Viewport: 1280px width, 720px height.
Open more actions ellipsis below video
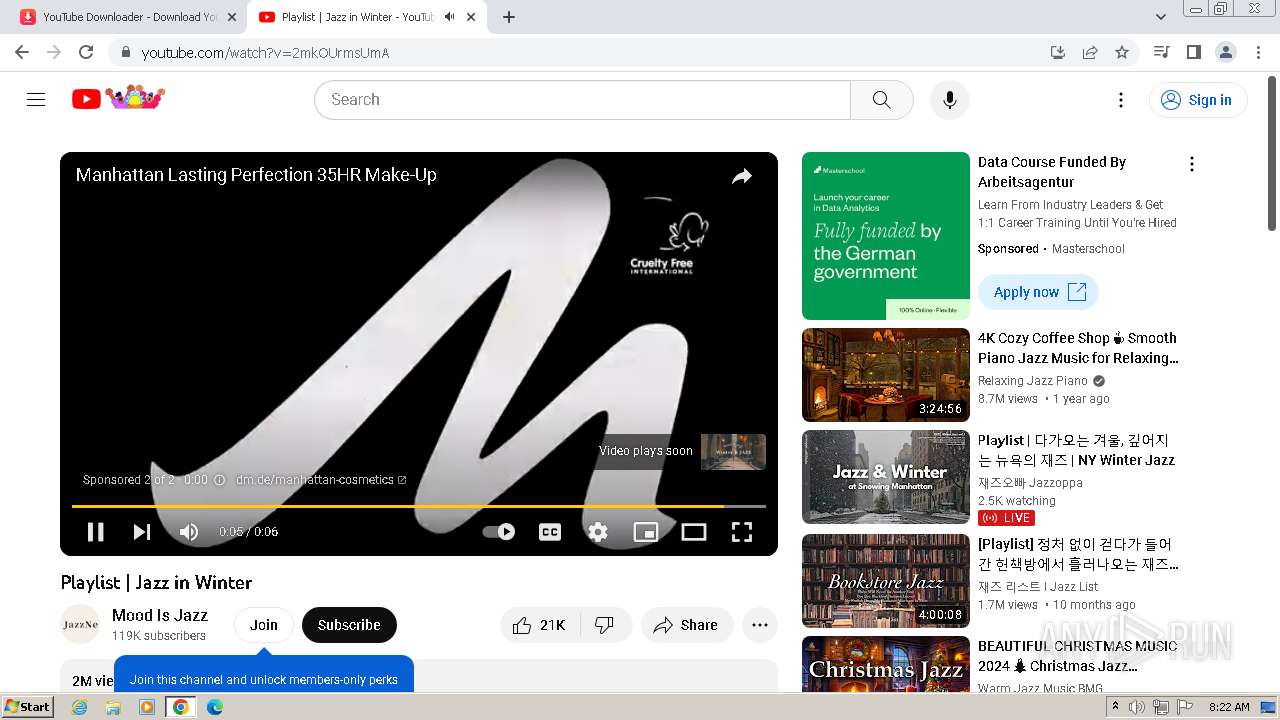760,625
